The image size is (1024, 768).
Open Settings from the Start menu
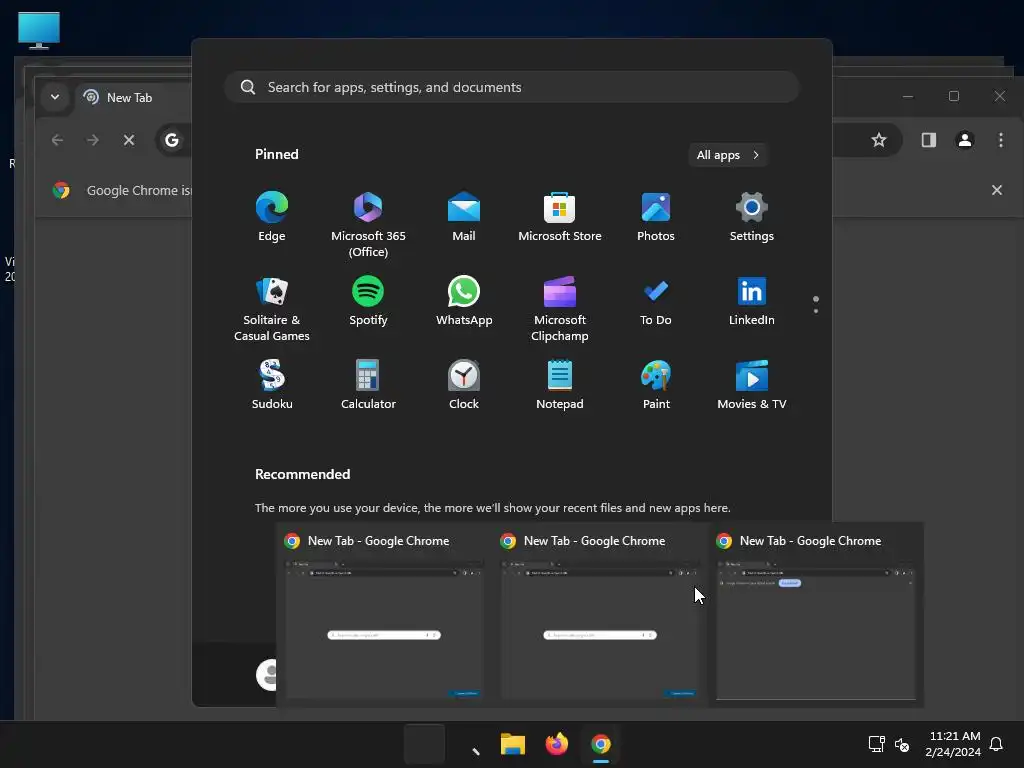pyautogui.click(x=752, y=217)
